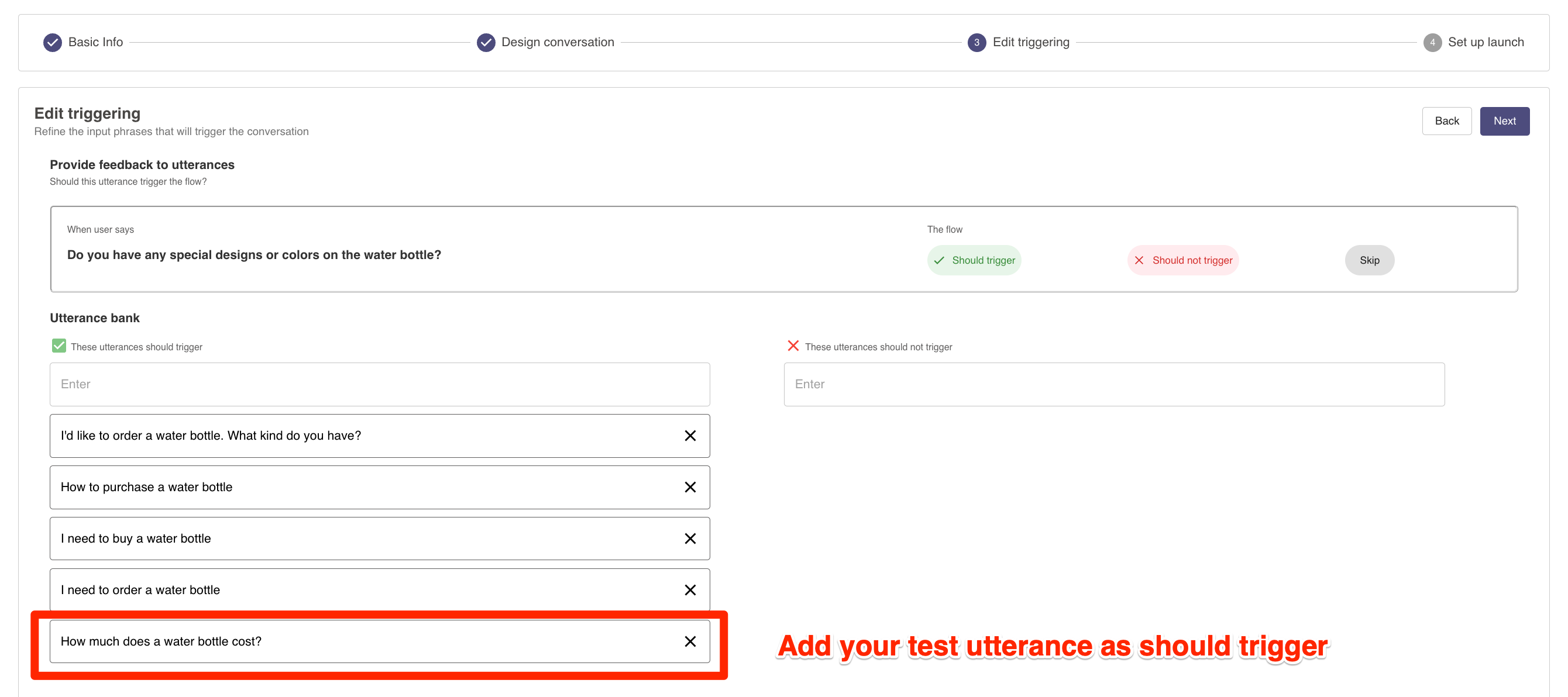The height and width of the screenshot is (697, 1568).
Task: Click the green checkbox beside 'These utterances should trigger'
Action: [x=59, y=346]
